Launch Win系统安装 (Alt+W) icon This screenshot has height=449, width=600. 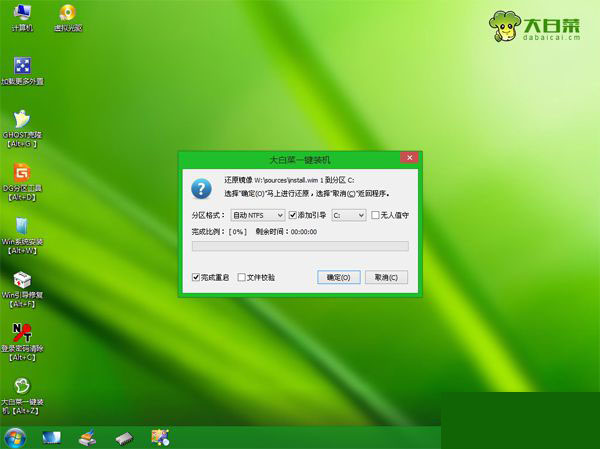[22, 236]
